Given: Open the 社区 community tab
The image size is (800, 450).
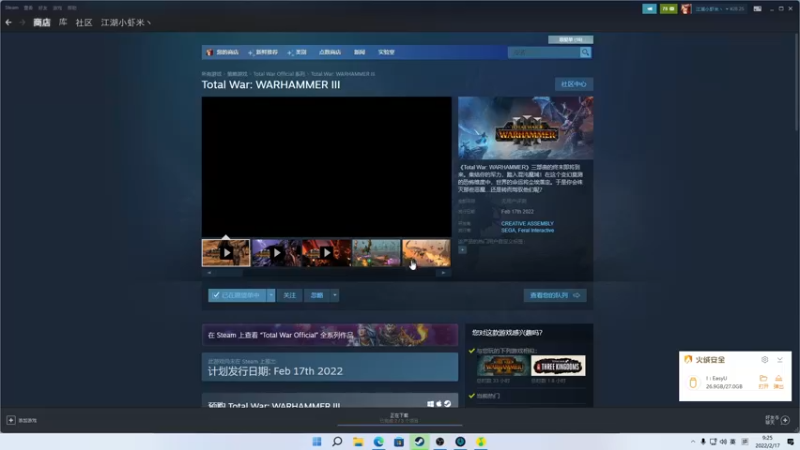Looking at the screenshot, I should point(84,22).
